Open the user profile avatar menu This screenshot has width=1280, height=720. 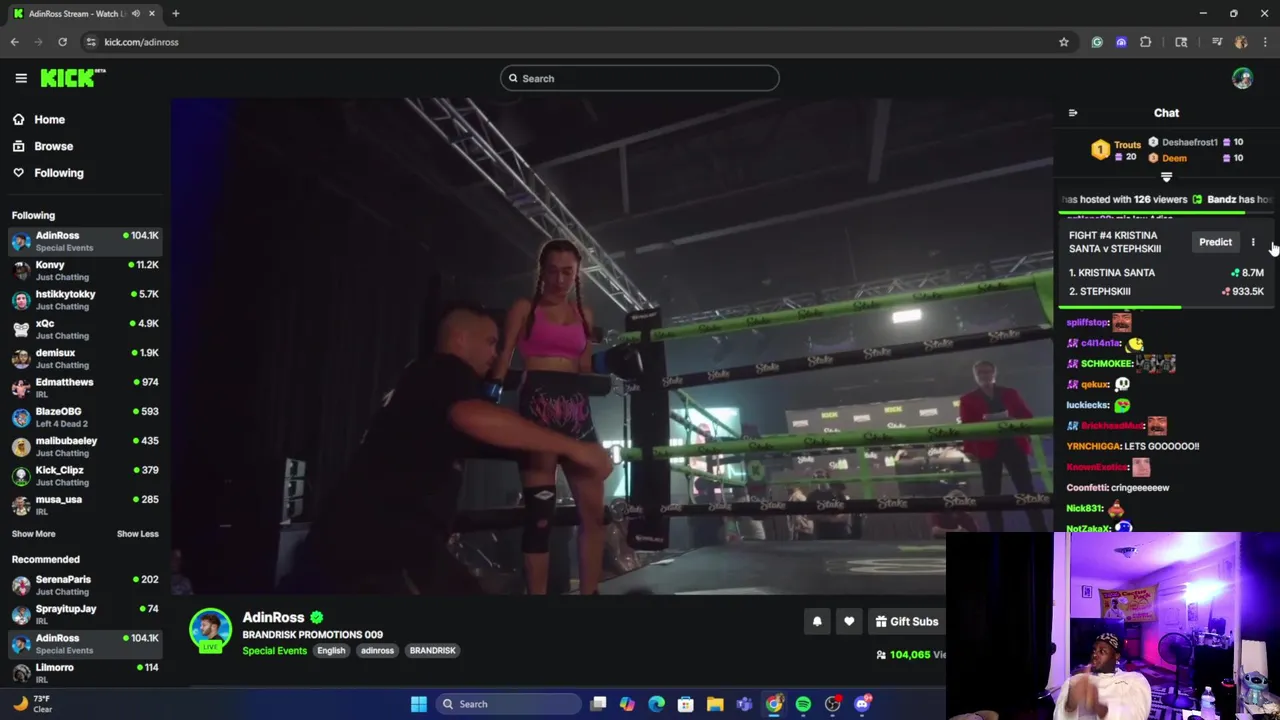click(x=1242, y=78)
